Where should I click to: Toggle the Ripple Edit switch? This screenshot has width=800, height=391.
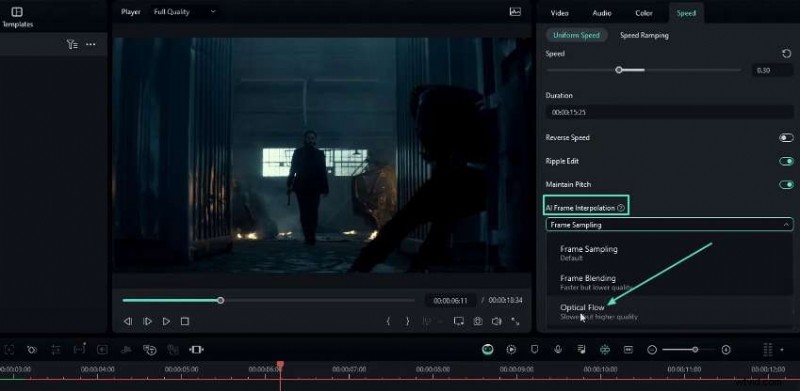coord(786,161)
